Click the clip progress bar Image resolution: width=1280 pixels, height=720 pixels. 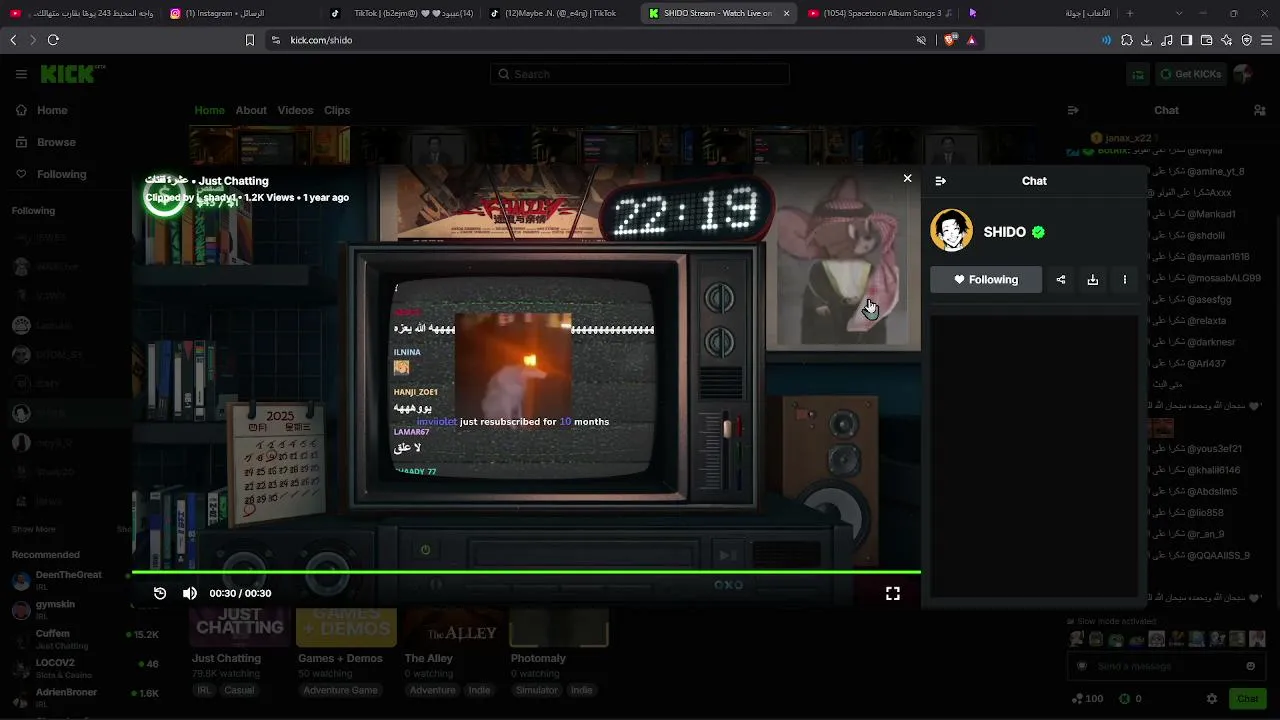(526, 573)
